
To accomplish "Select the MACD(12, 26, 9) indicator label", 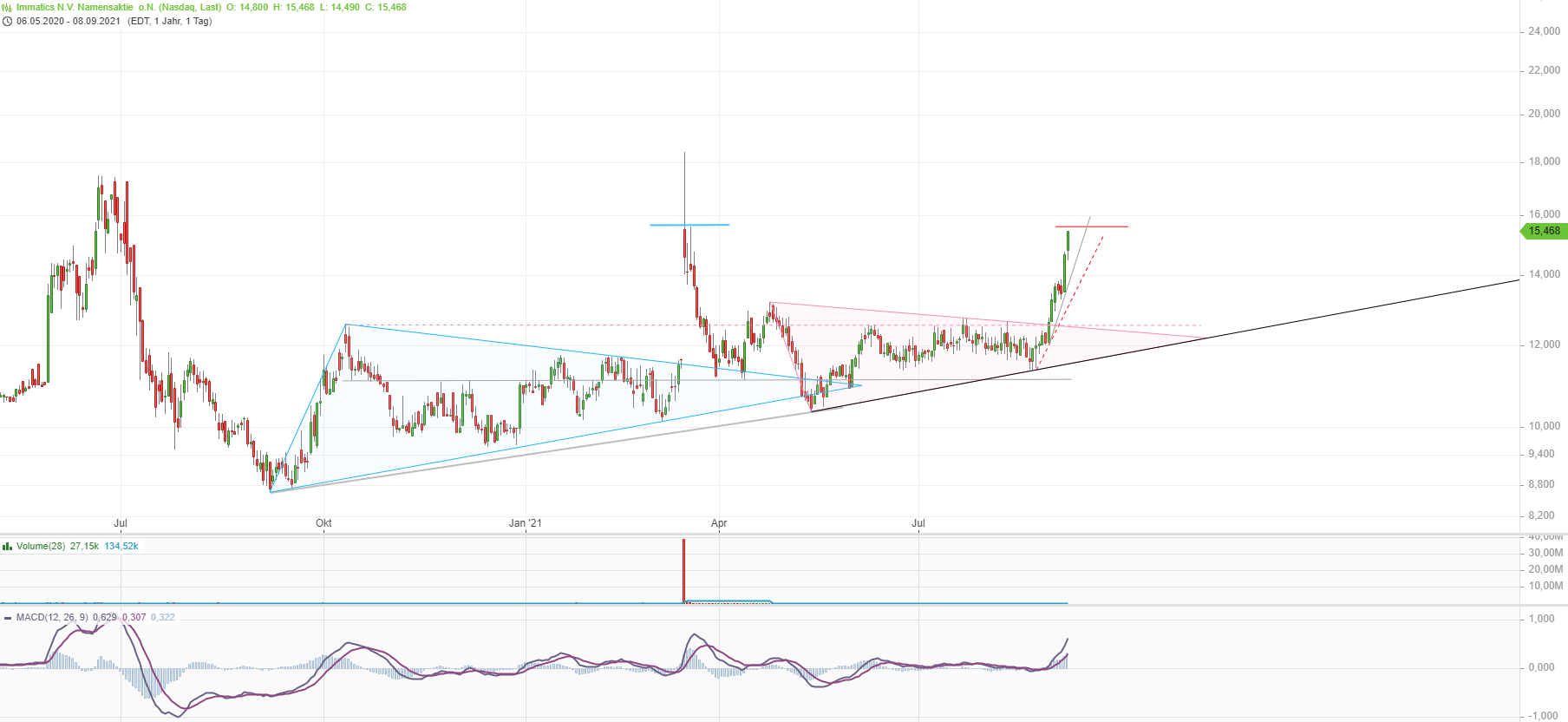I will (52, 618).
